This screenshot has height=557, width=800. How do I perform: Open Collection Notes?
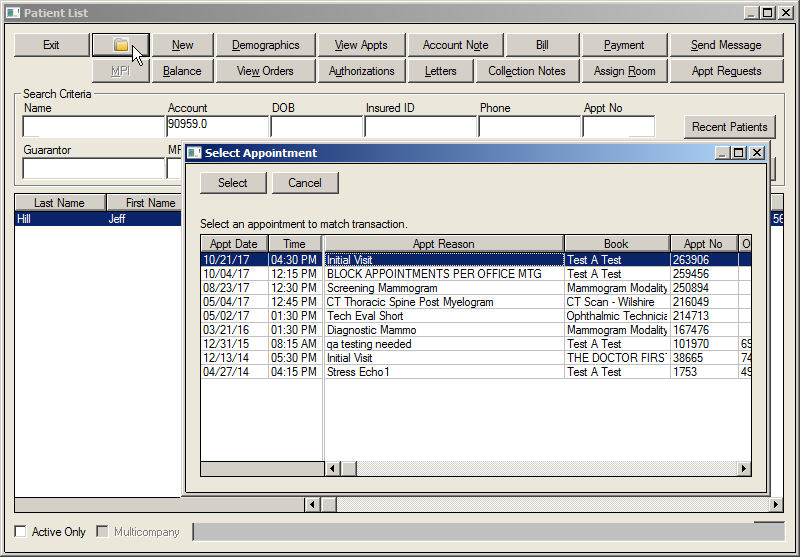tap(526, 71)
